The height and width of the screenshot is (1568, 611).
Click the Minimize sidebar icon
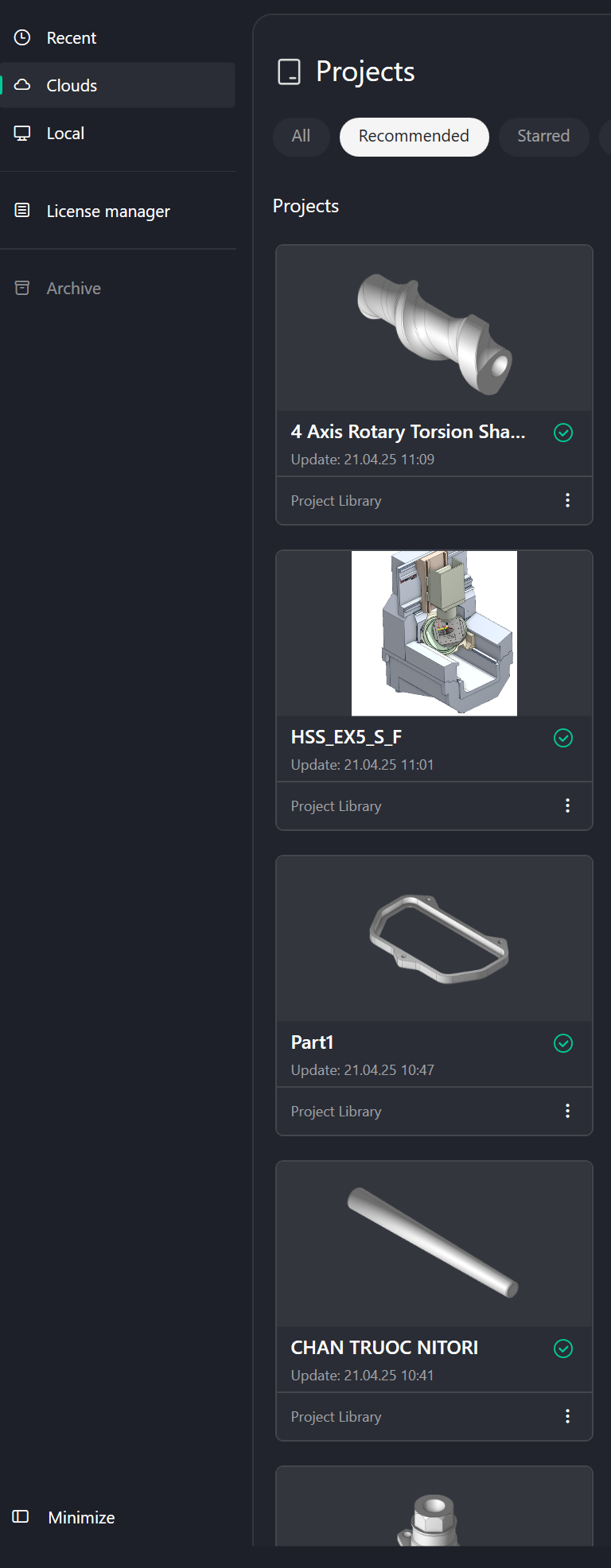click(21, 1516)
